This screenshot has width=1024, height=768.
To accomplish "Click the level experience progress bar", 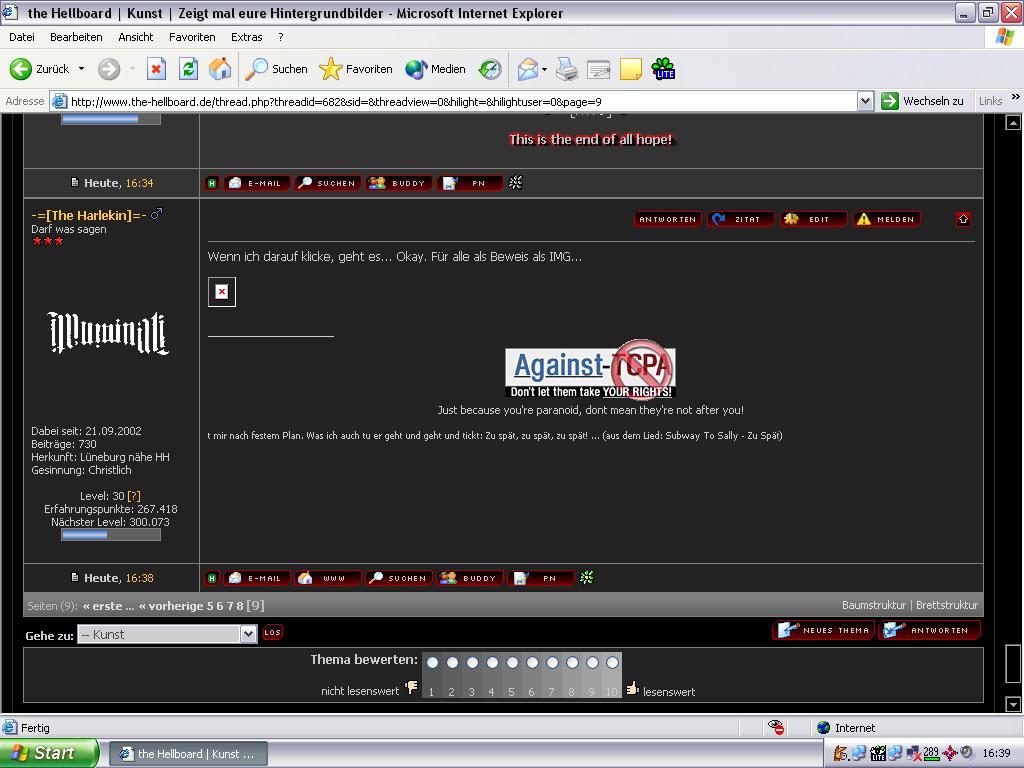I will (x=110, y=535).
